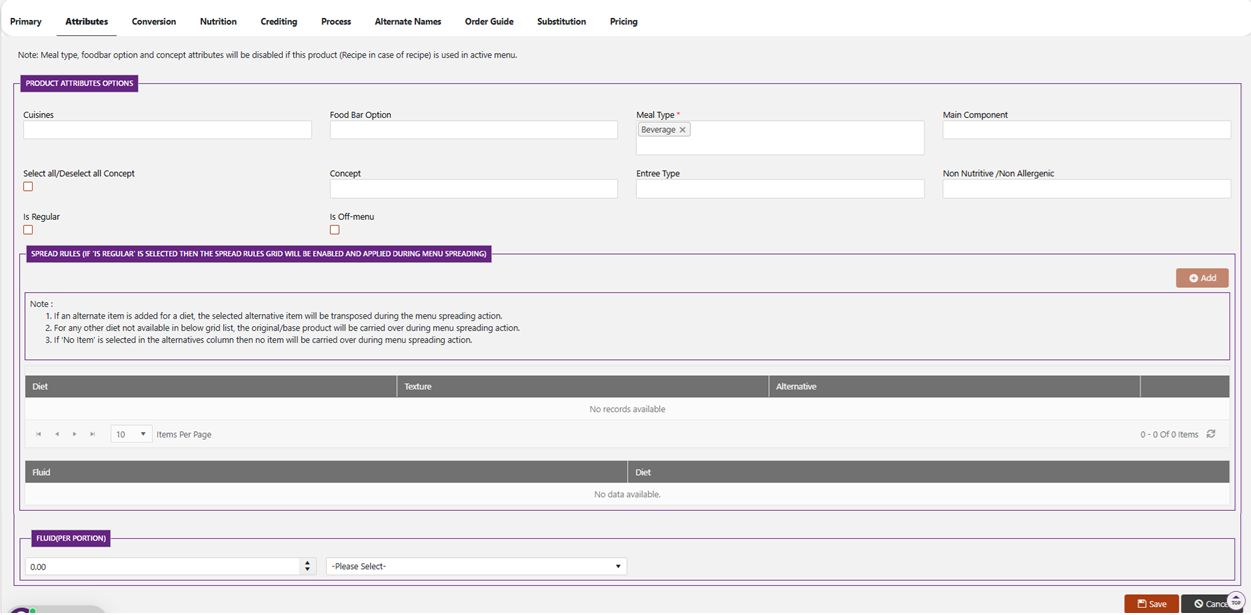Open the Crediting tab
The image size is (1251, 615).
pyautogui.click(x=279, y=21)
